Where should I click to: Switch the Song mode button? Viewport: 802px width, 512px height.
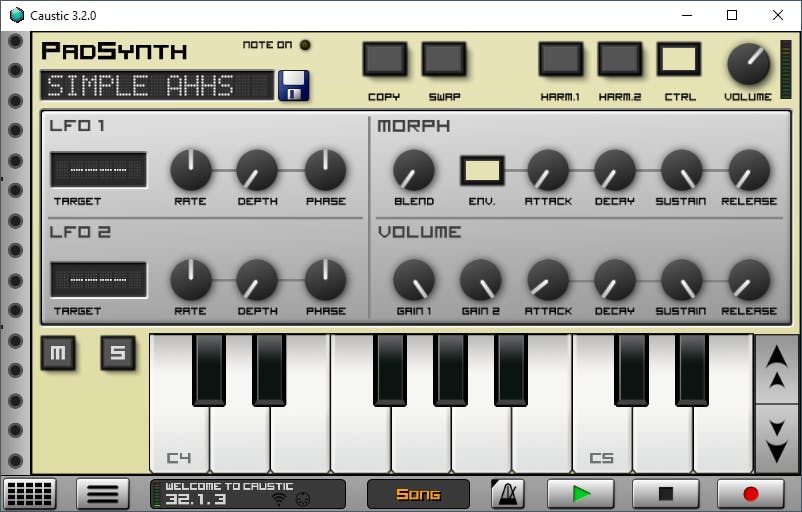coord(418,494)
